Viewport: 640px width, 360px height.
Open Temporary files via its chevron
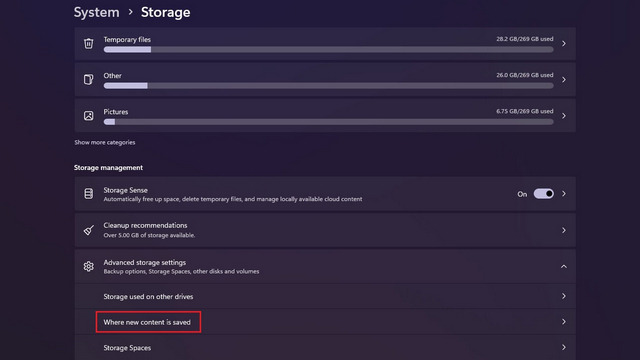(x=564, y=43)
